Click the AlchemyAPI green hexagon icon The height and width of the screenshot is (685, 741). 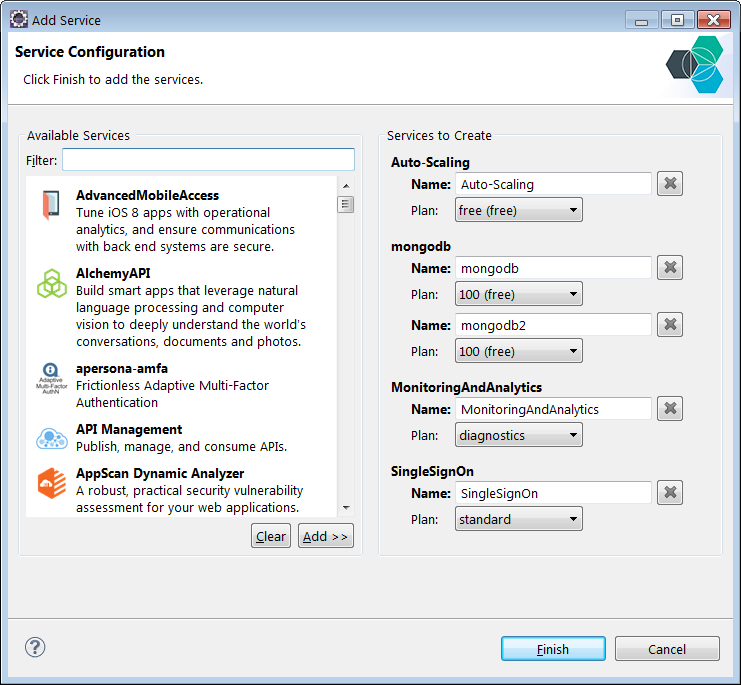pyautogui.click(x=52, y=283)
